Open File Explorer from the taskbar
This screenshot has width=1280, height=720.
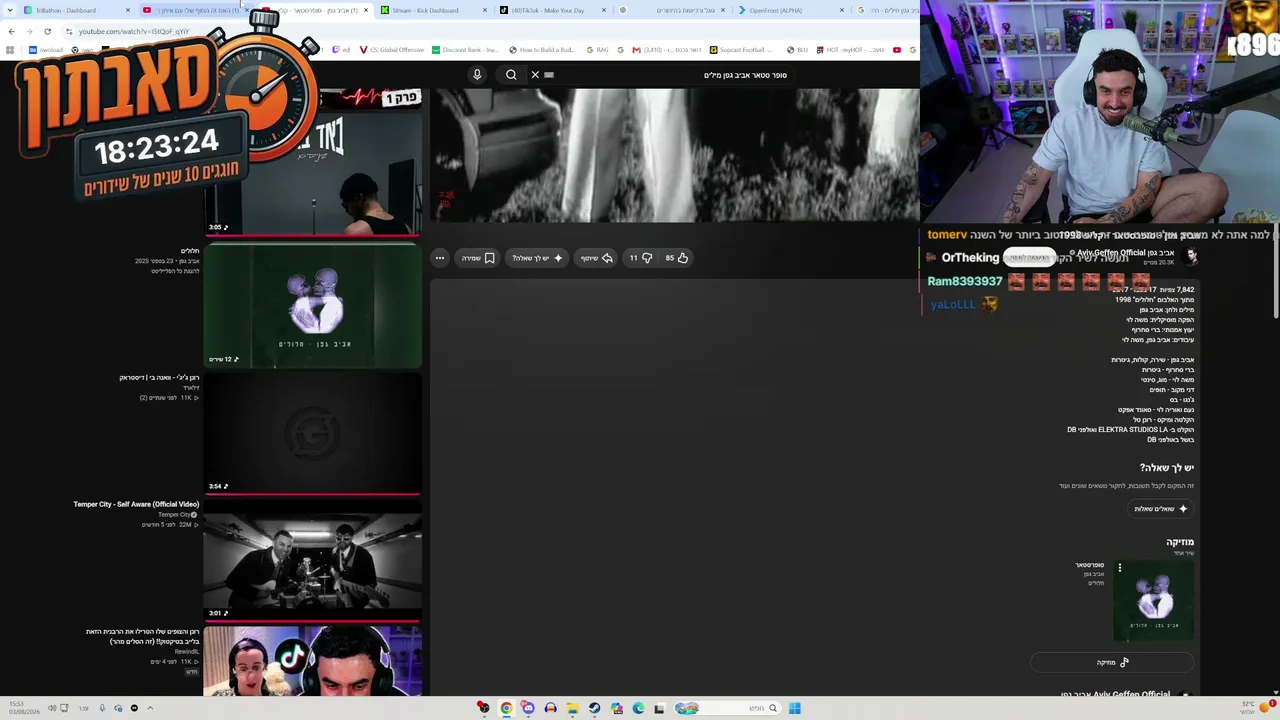click(x=572, y=708)
